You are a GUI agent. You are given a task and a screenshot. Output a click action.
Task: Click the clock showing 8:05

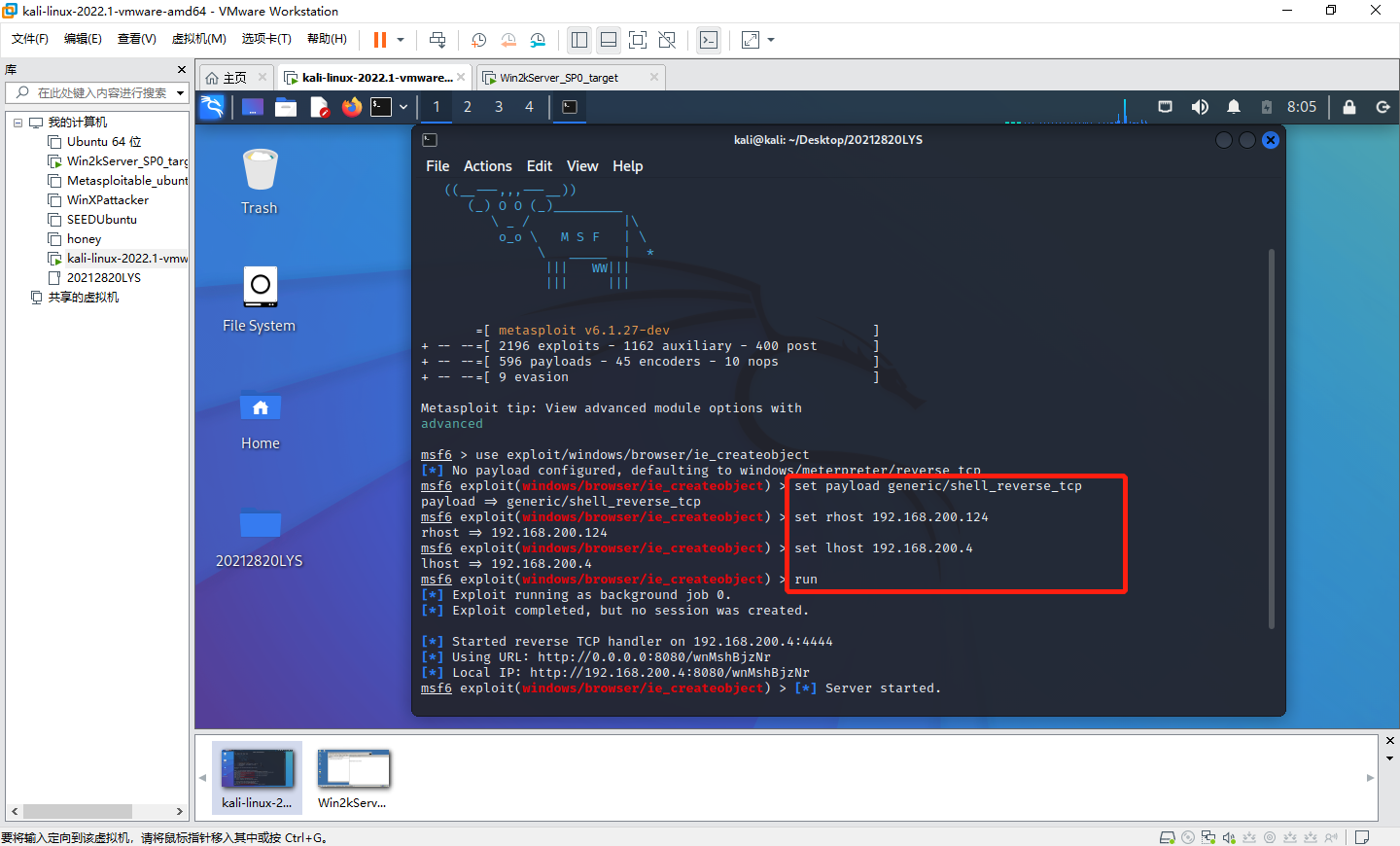click(1302, 107)
